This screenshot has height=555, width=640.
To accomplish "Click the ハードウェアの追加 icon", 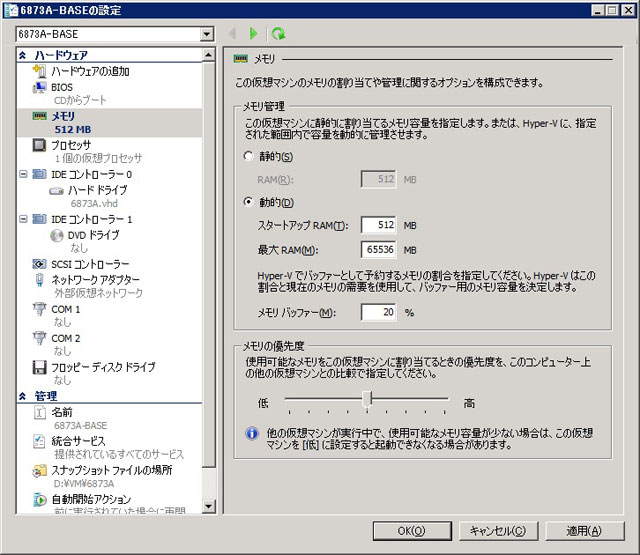I will [x=39, y=71].
